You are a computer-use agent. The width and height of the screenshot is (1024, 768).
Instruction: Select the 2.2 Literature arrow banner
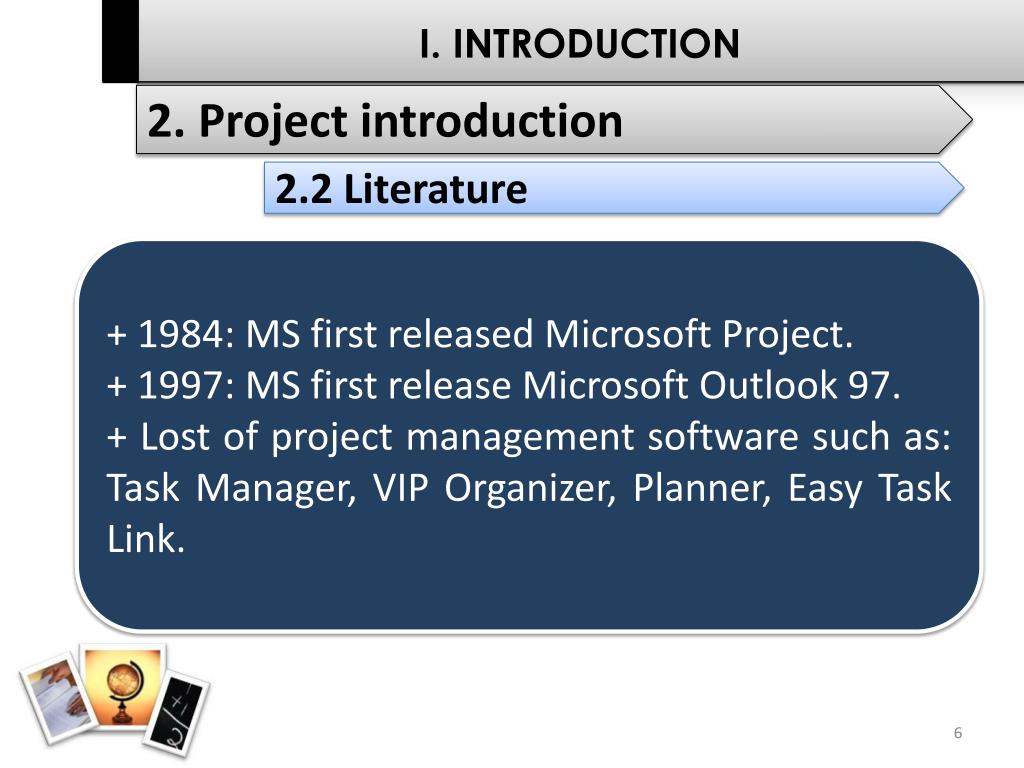tap(614, 189)
